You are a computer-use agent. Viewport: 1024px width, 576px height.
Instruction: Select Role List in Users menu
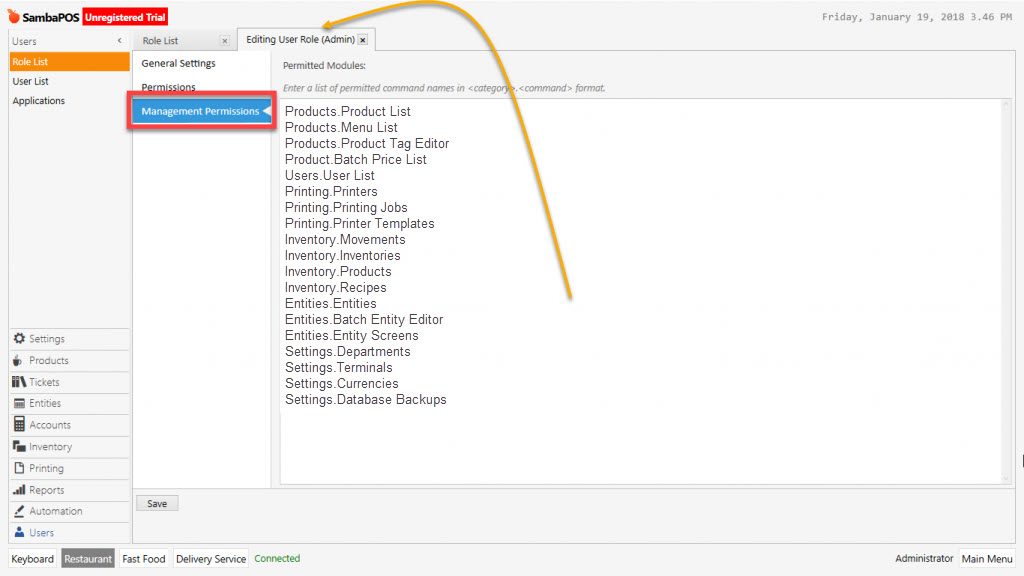coord(69,61)
